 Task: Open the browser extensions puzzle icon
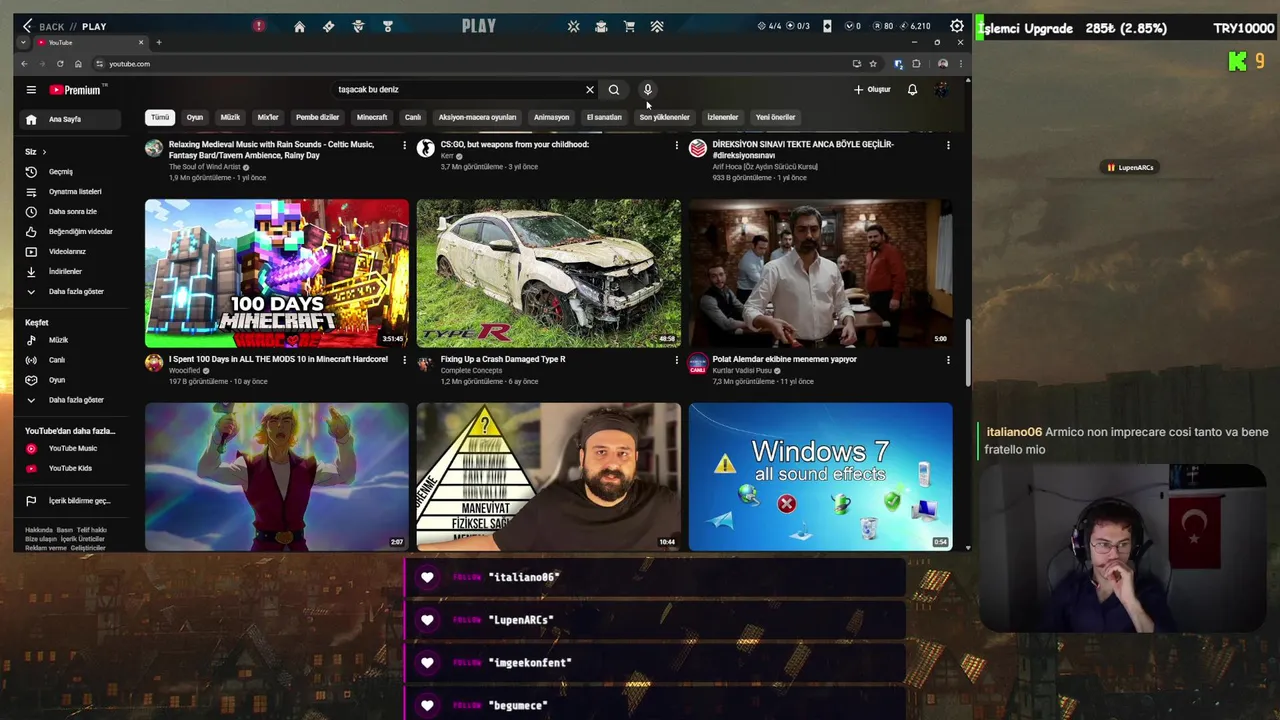[x=916, y=64]
